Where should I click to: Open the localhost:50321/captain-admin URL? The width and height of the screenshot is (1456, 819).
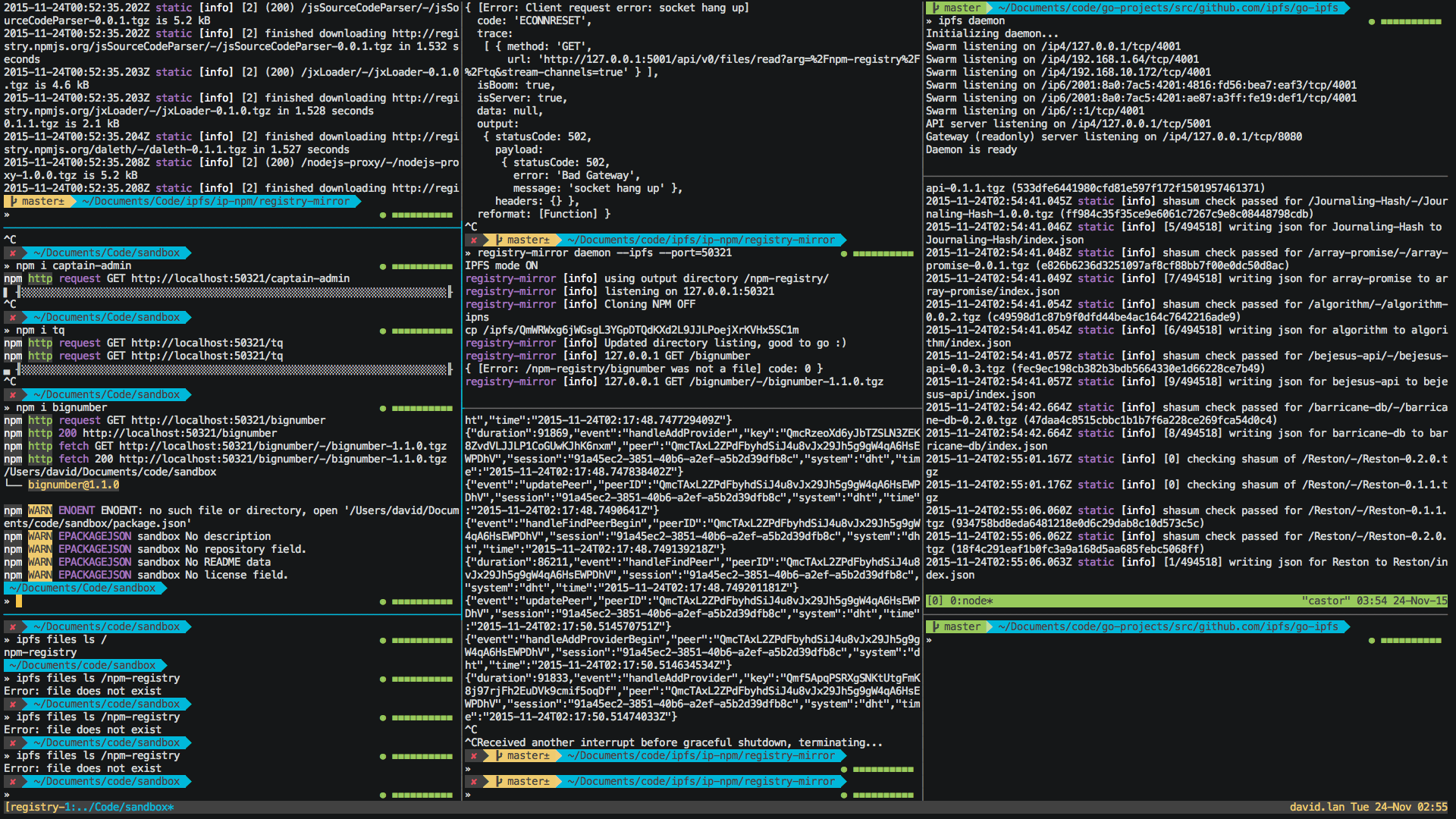tap(240, 279)
